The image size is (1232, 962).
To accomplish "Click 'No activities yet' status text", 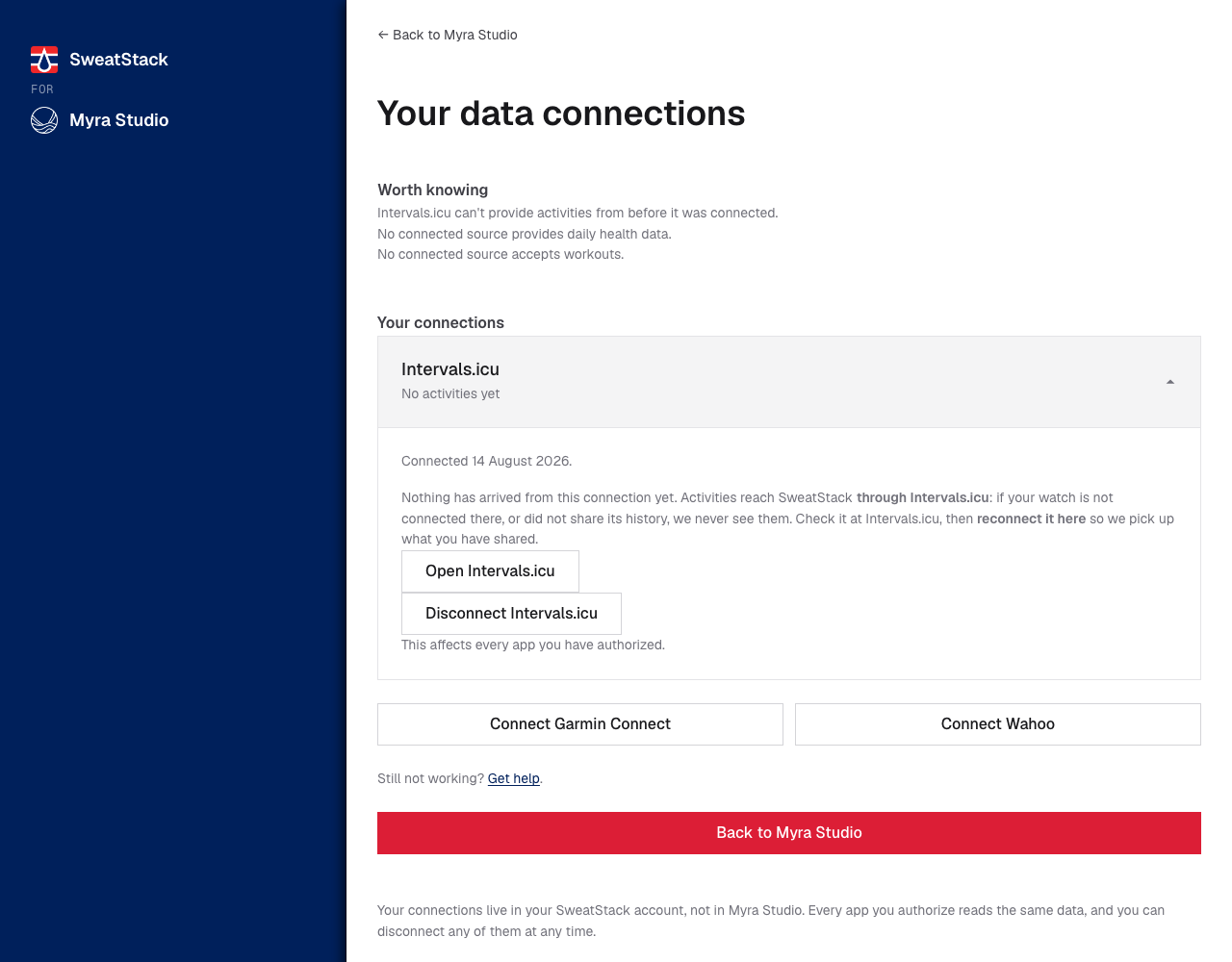I will point(450,393).
